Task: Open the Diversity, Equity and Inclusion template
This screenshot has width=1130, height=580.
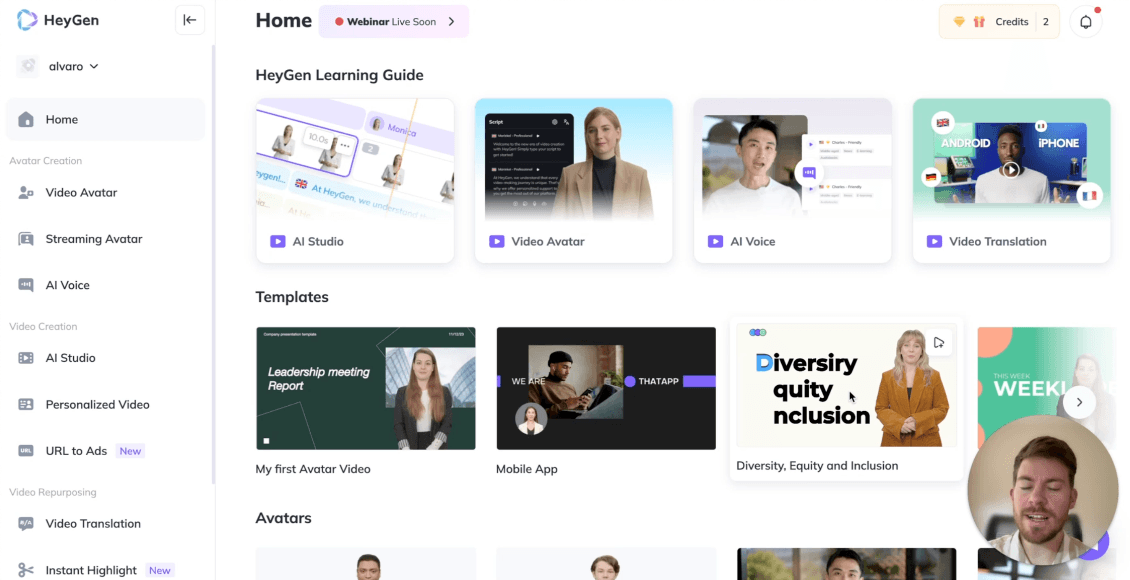Action: coord(847,385)
